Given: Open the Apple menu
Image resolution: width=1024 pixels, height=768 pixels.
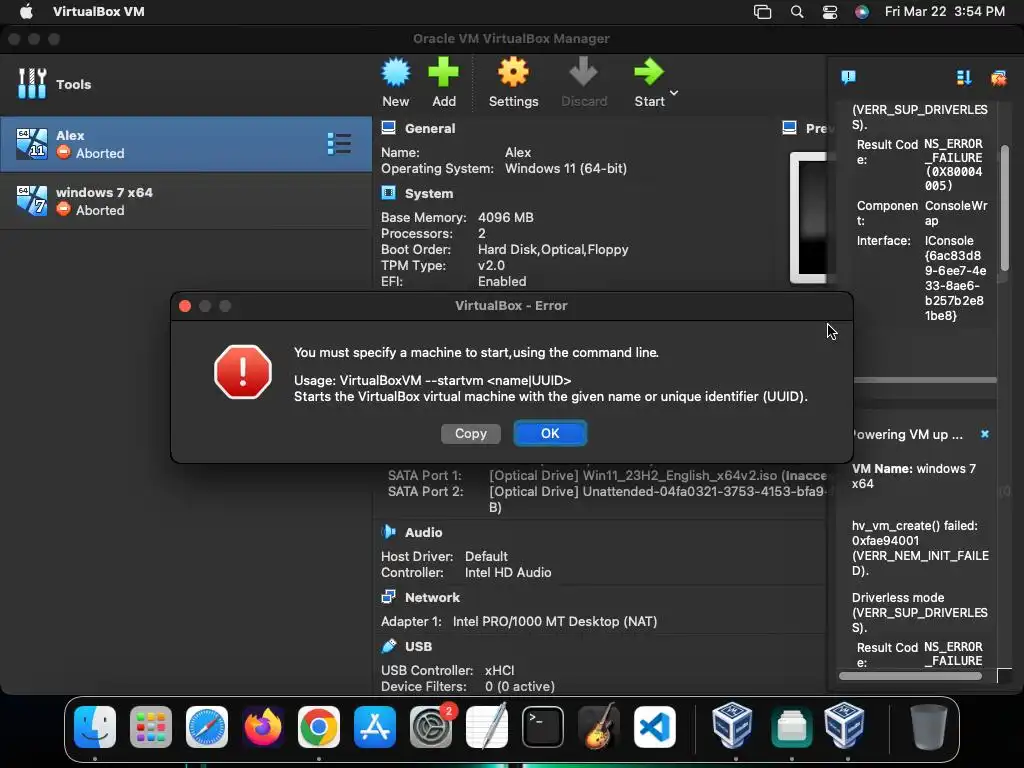Looking at the screenshot, I should coord(26,11).
